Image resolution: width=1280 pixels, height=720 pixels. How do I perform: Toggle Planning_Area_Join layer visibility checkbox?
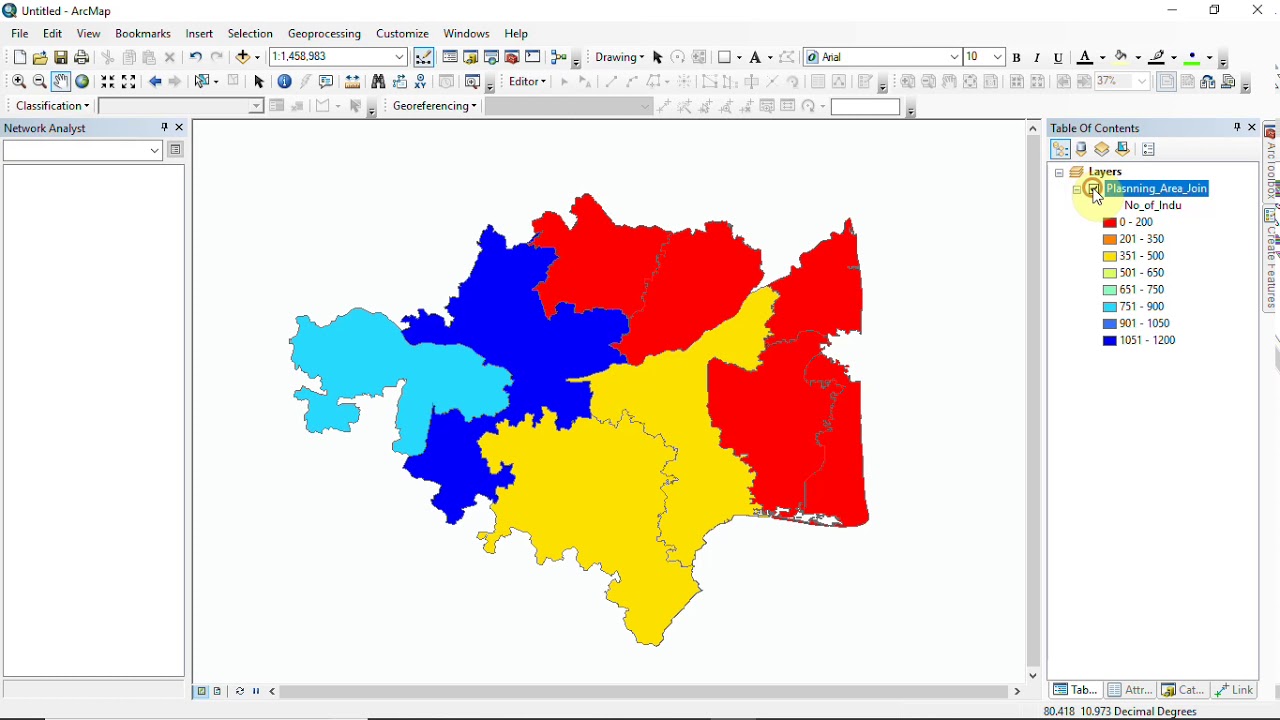1094,188
